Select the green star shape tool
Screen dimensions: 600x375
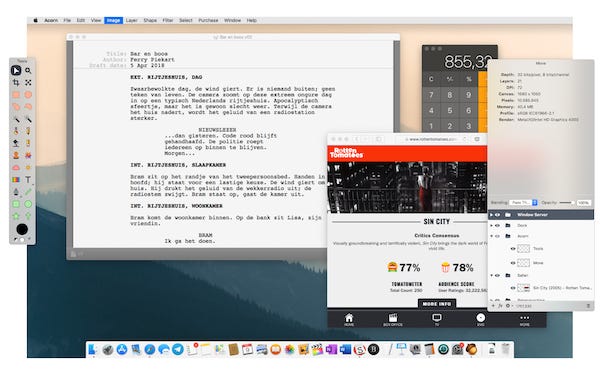click(x=16, y=216)
